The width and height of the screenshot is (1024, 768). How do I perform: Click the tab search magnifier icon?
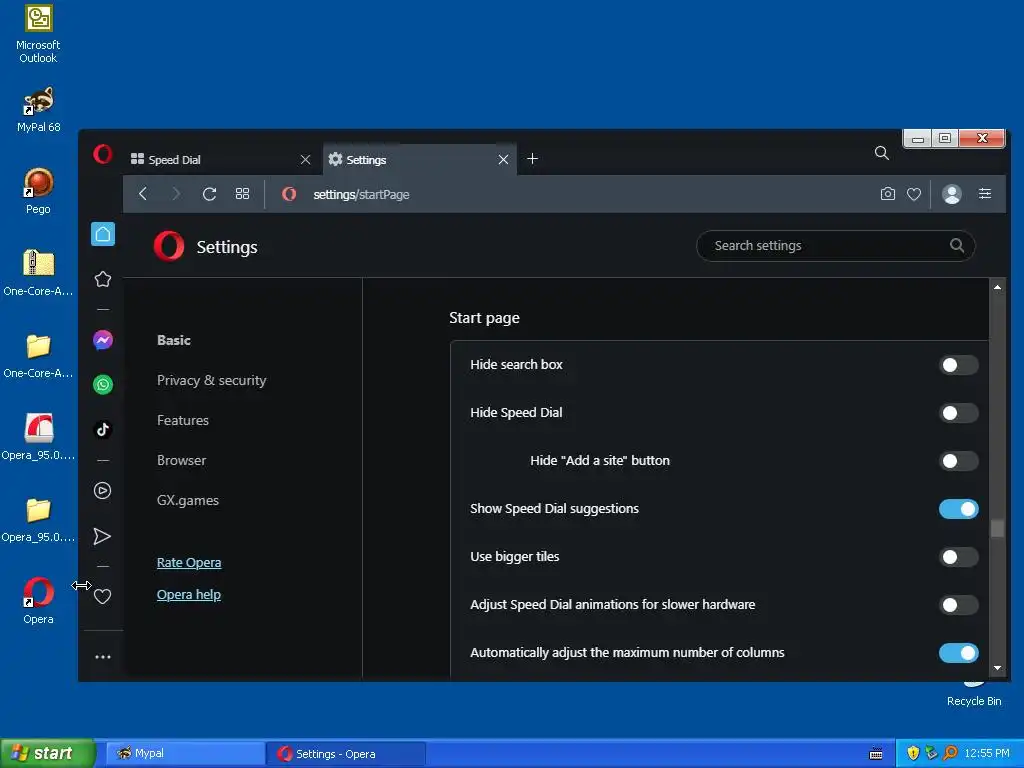882,153
